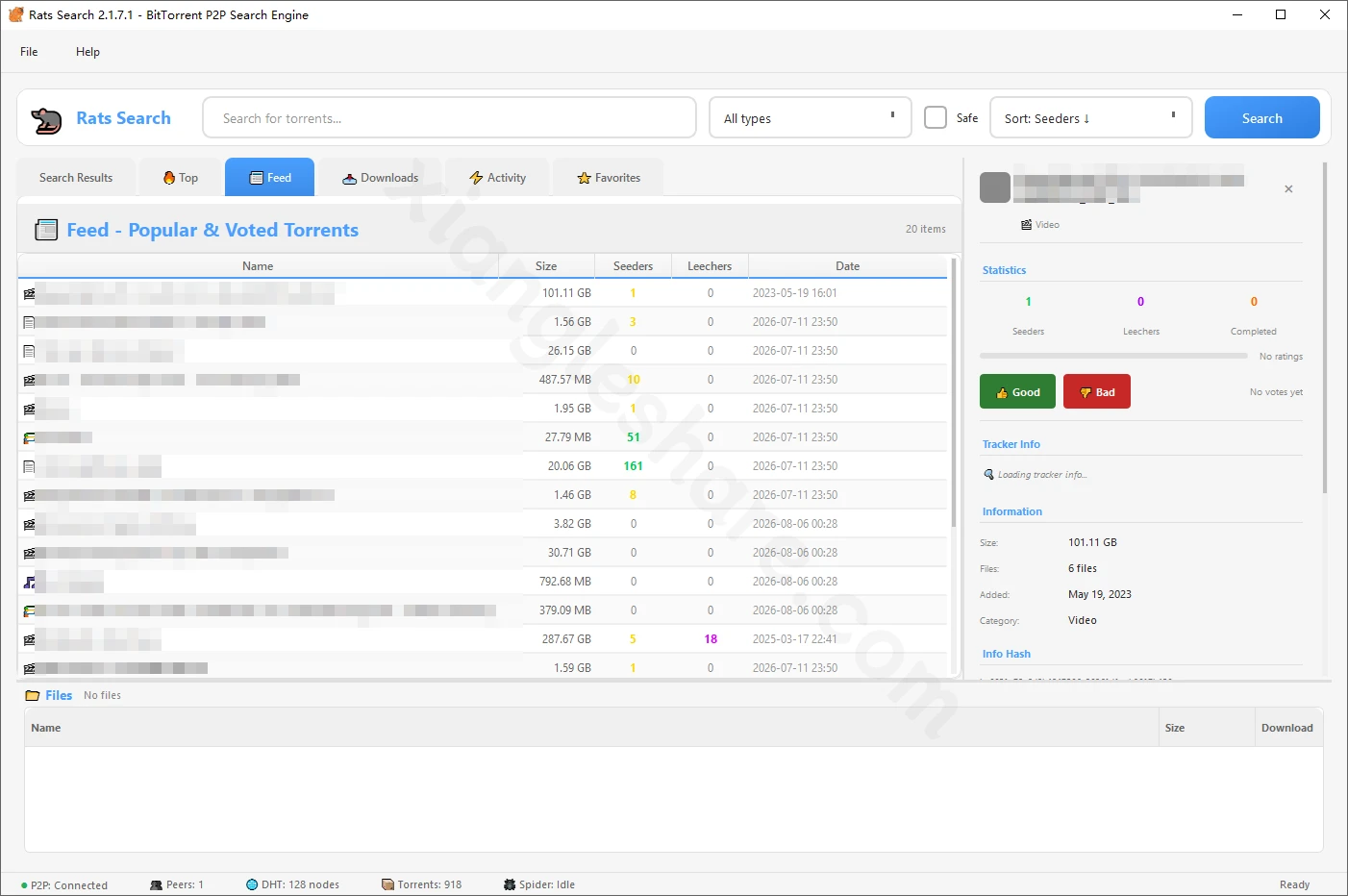This screenshot has width=1348, height=896.
Task: Switch to the Top tab
Action: click(x=180, y=178)
